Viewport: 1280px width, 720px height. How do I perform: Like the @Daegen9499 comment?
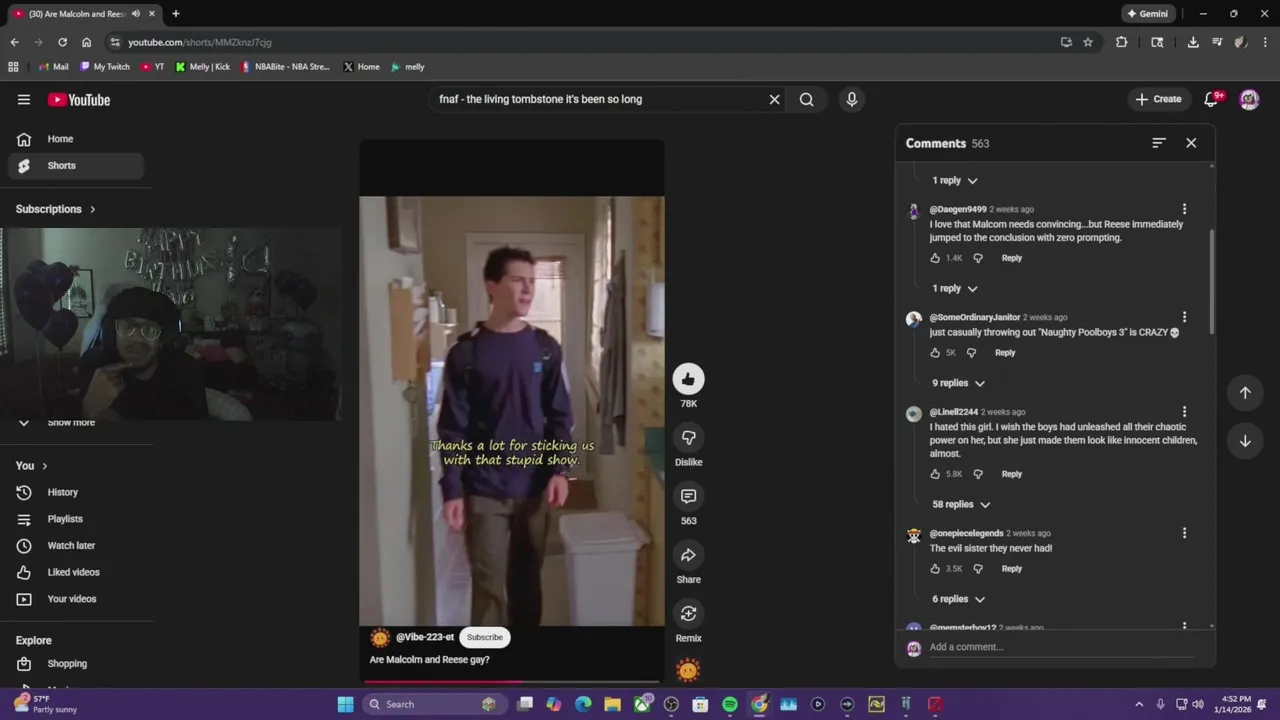tap(935, 258)
